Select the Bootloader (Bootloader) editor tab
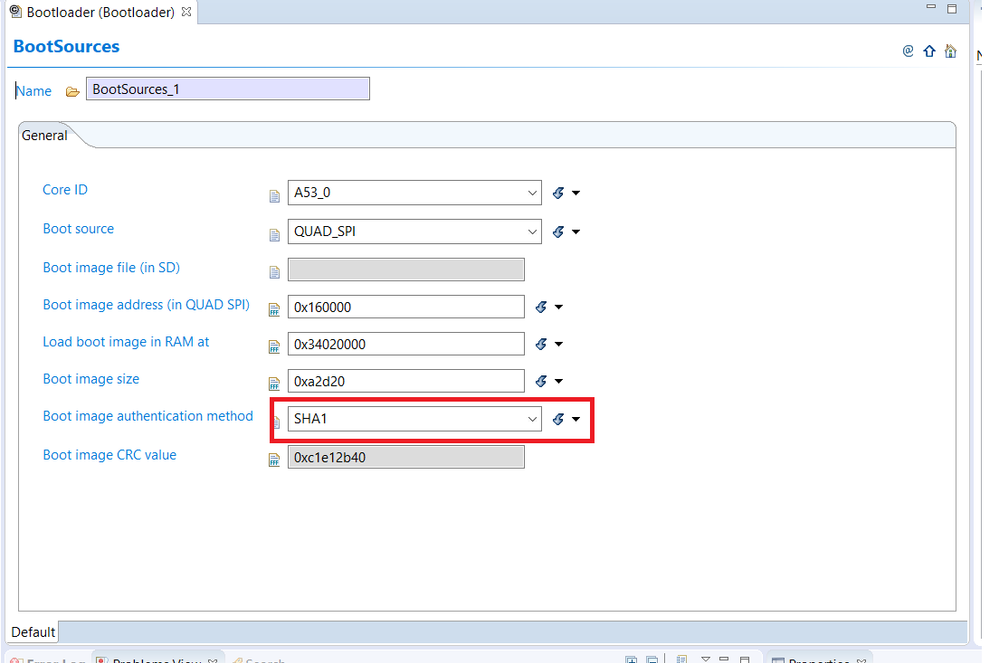The image size is (999, 663). (101, 12)
